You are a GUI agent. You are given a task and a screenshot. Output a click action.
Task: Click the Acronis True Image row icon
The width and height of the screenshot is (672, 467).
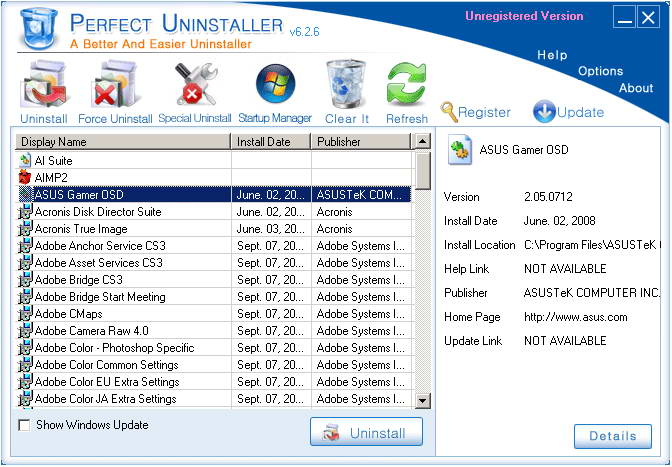tap(25, 229)
